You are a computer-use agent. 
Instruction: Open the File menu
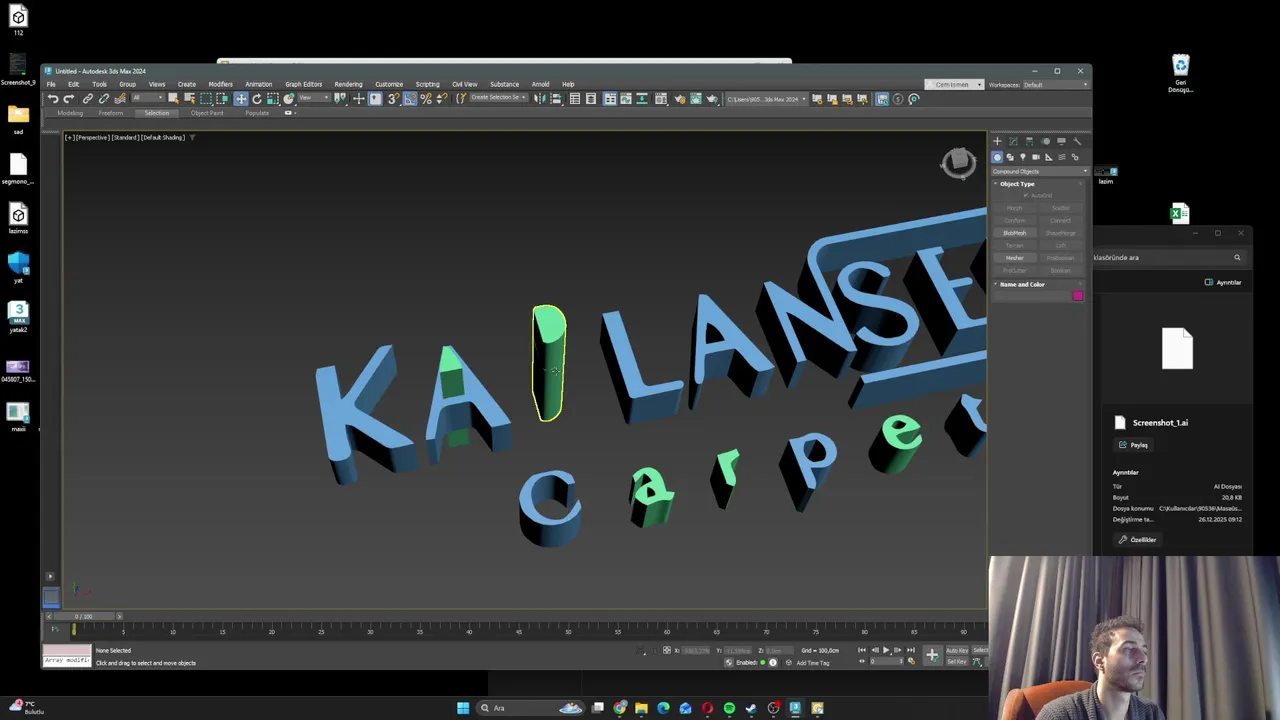click(x=51, y=84)
